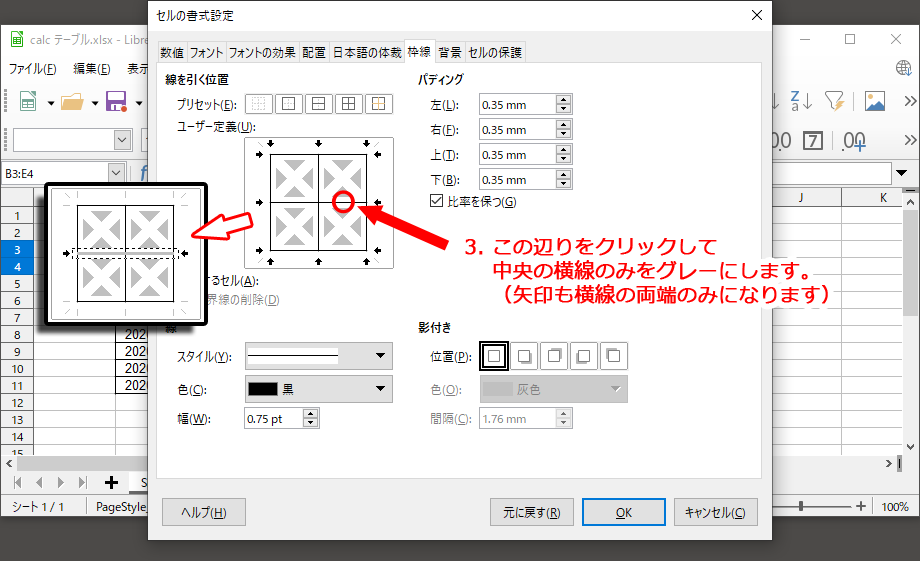
Task: Choose shadow to top right icon
Action: (x=554, y=356)
